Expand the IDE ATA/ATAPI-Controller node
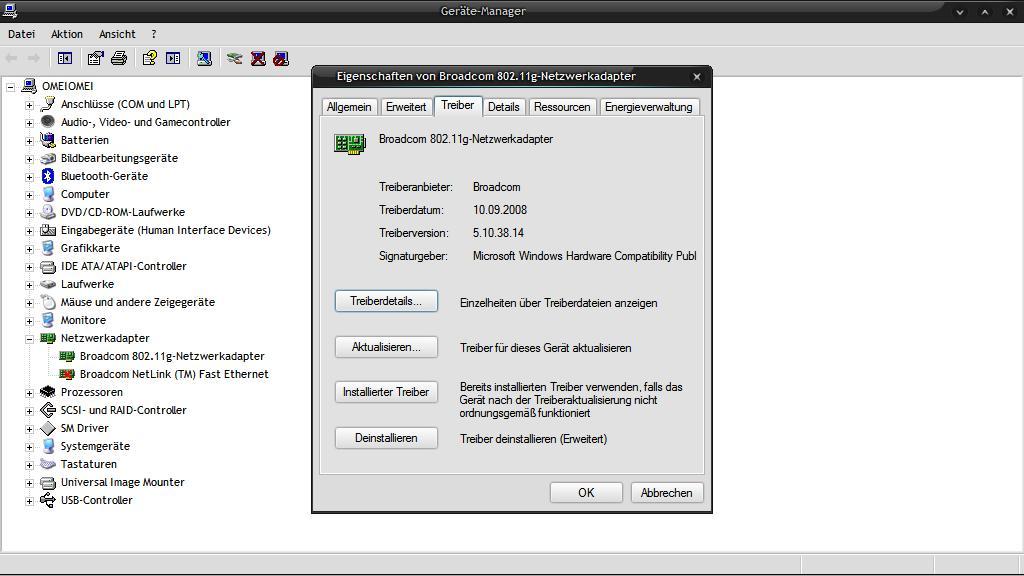1024x576 pixels. (29, 266)
